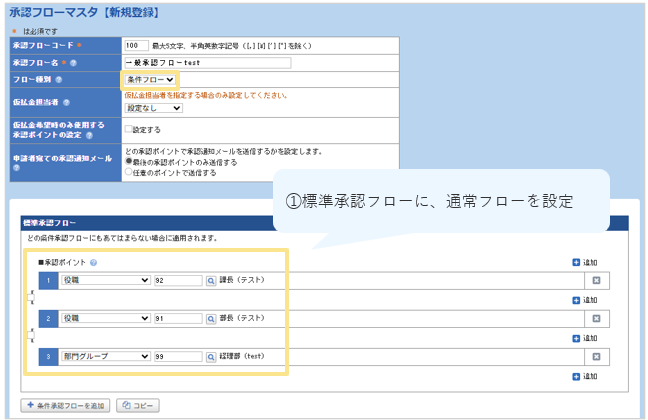
Task: Click 追加 between points 1 and 2
Action: [585, 300]
